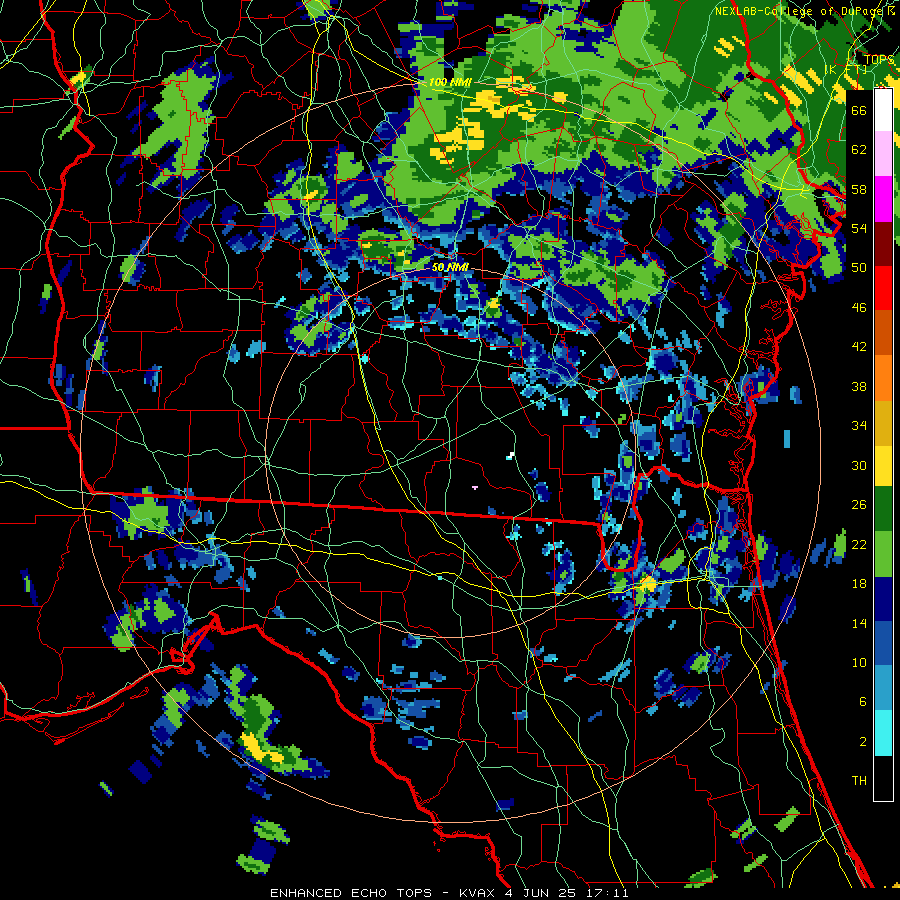Viewport: 900px width, 900px height.
Task: Click the 46 value on legend
Action: [x=859, y=308]
